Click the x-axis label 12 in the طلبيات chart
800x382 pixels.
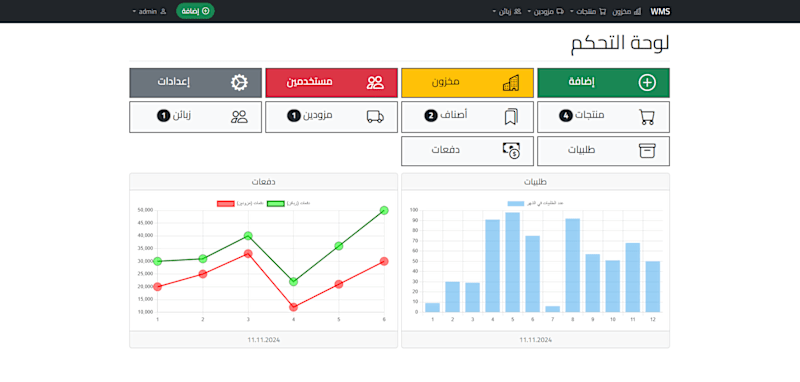click(x=653, y=319)
